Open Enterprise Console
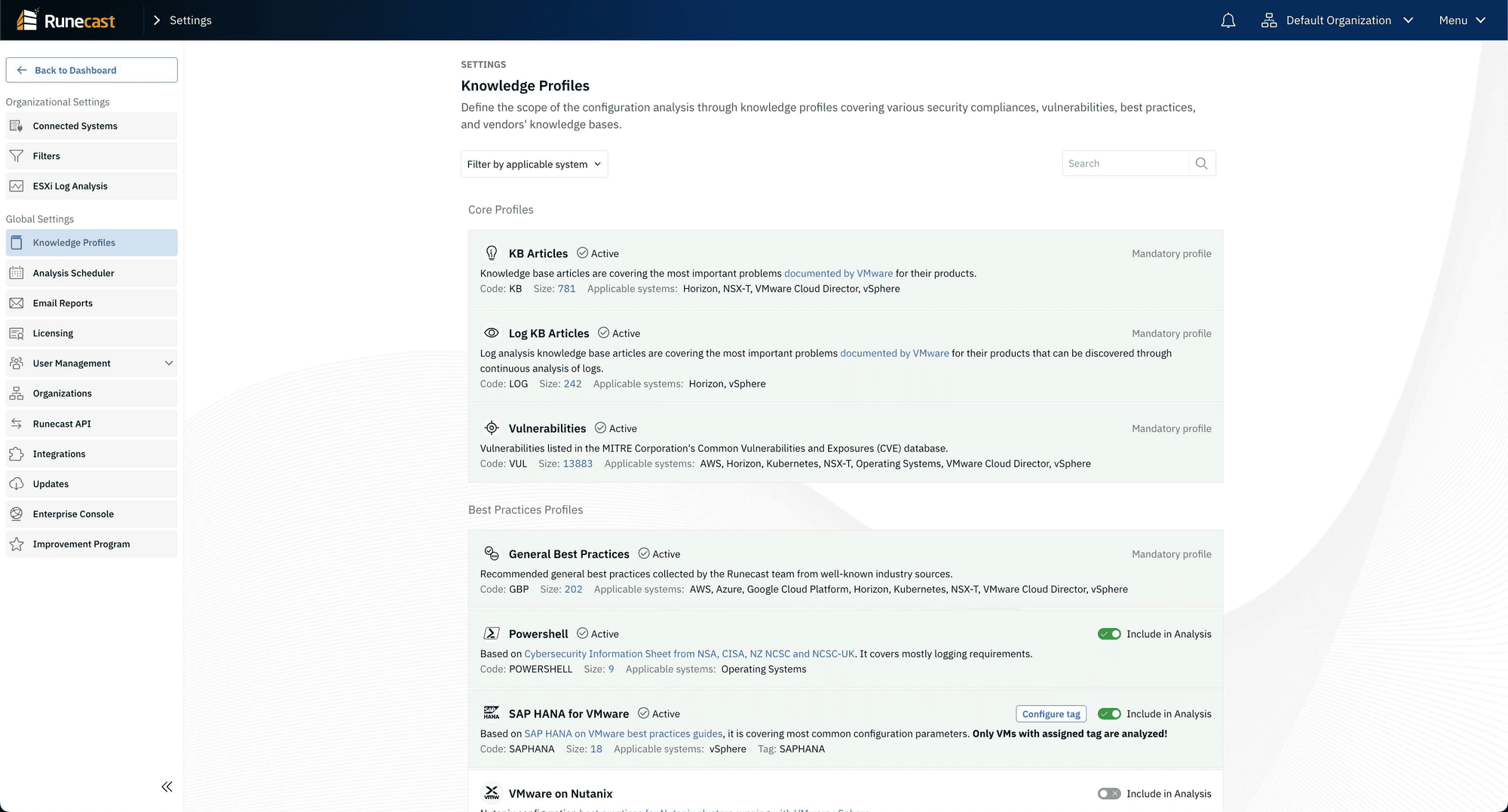This screenshot has width=1508, height=812. tap(92, 514)
